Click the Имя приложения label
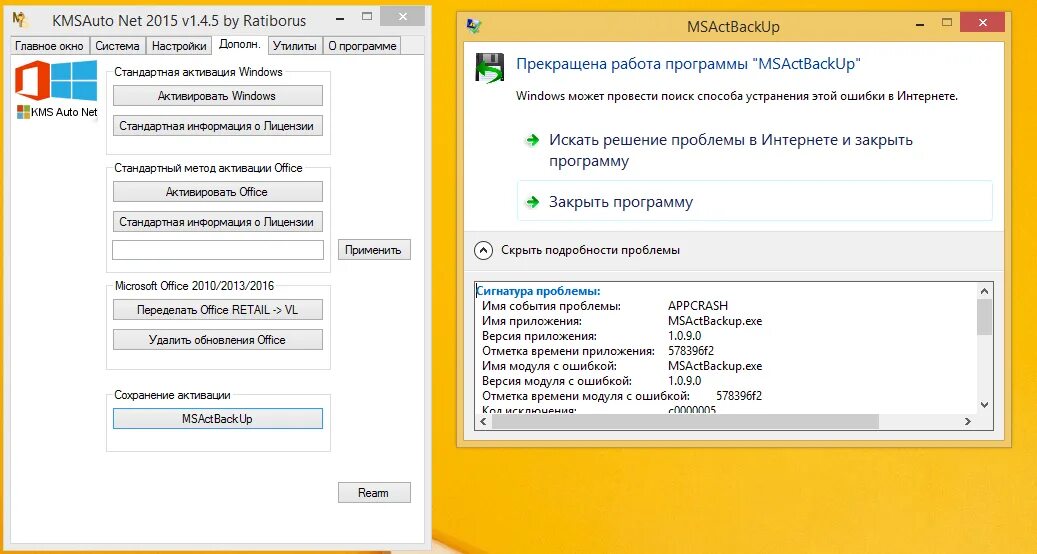Image resolution: width=1037 pixels, height=554 pixels. [532, 321]
